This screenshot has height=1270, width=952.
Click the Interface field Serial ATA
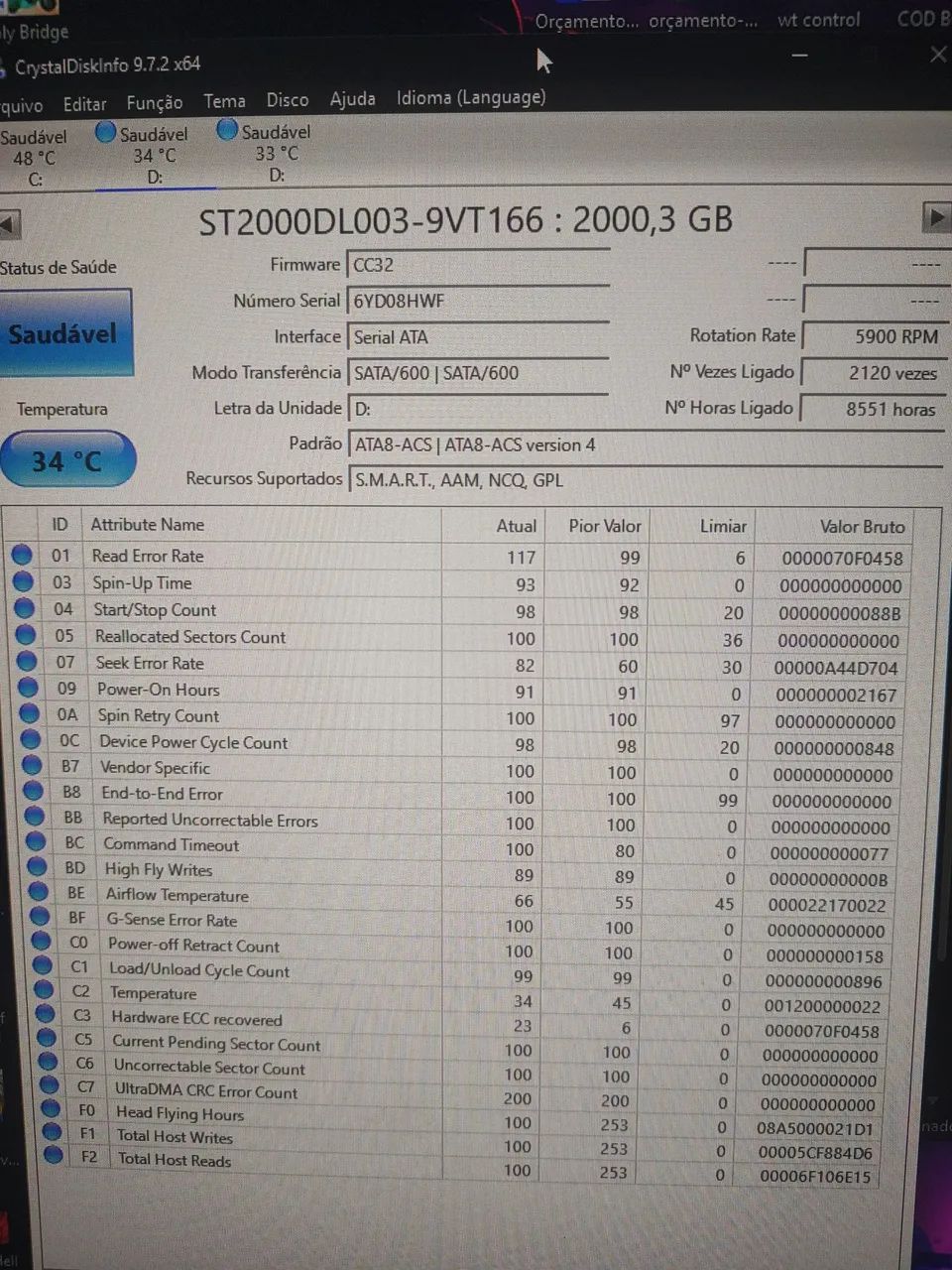(x=477, y=337)
